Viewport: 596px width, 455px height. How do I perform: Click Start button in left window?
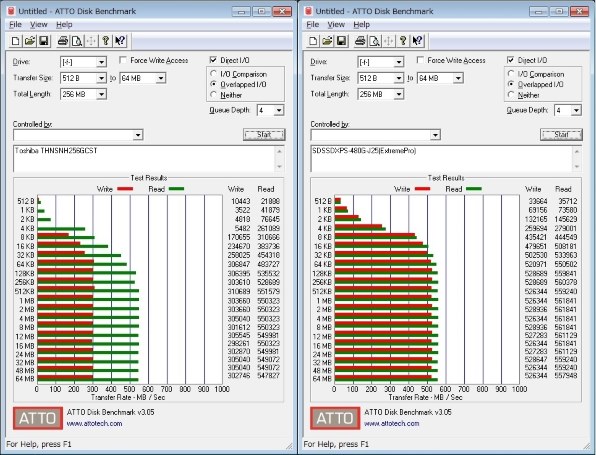[x=264, y=135]
